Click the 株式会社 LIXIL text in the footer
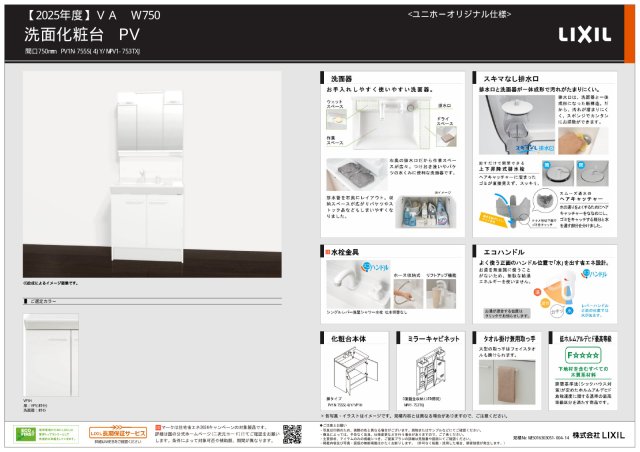This screenshot has height=452, width=640. tap(598, 435)
